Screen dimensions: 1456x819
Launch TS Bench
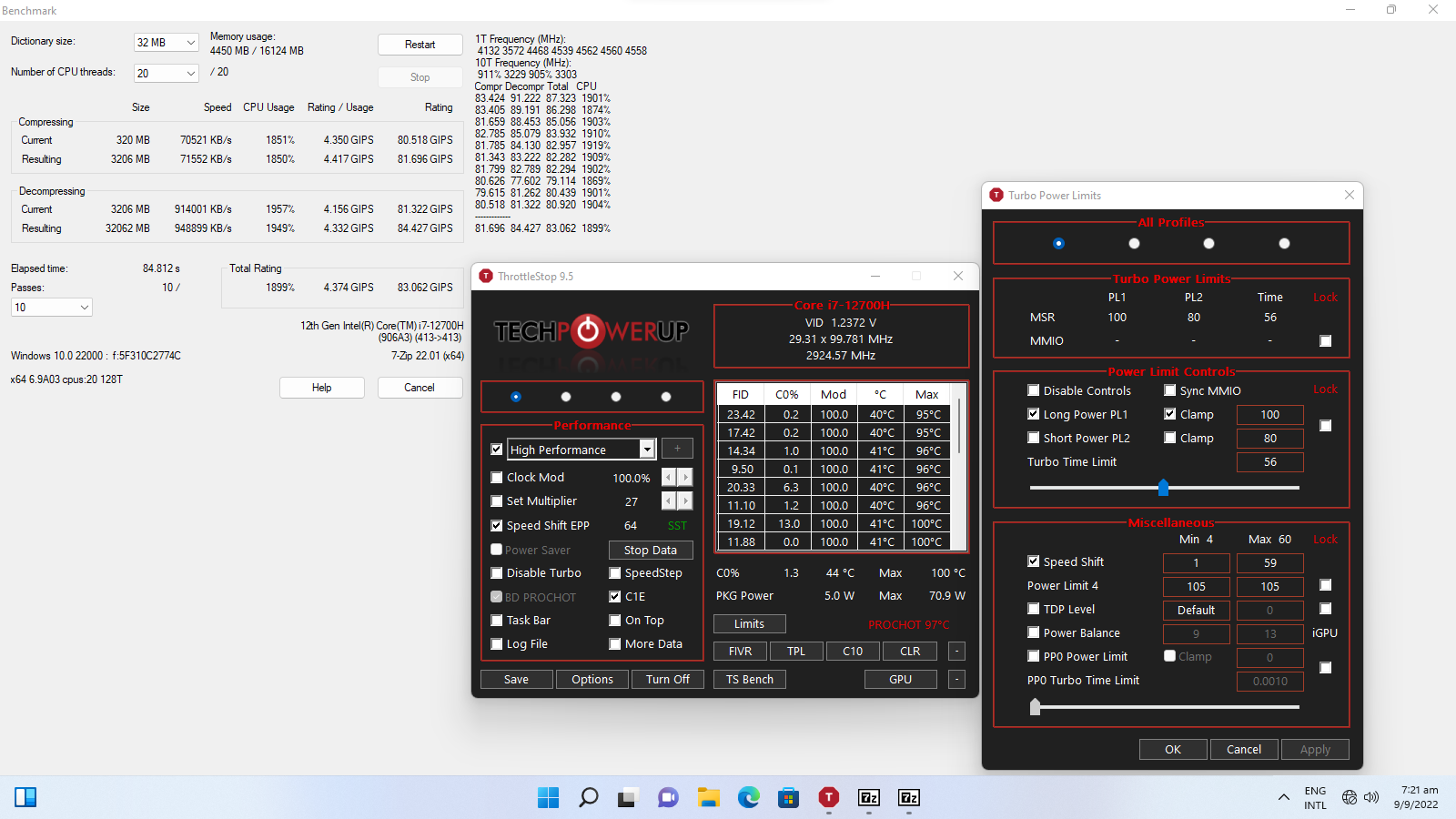coord(750,679)
